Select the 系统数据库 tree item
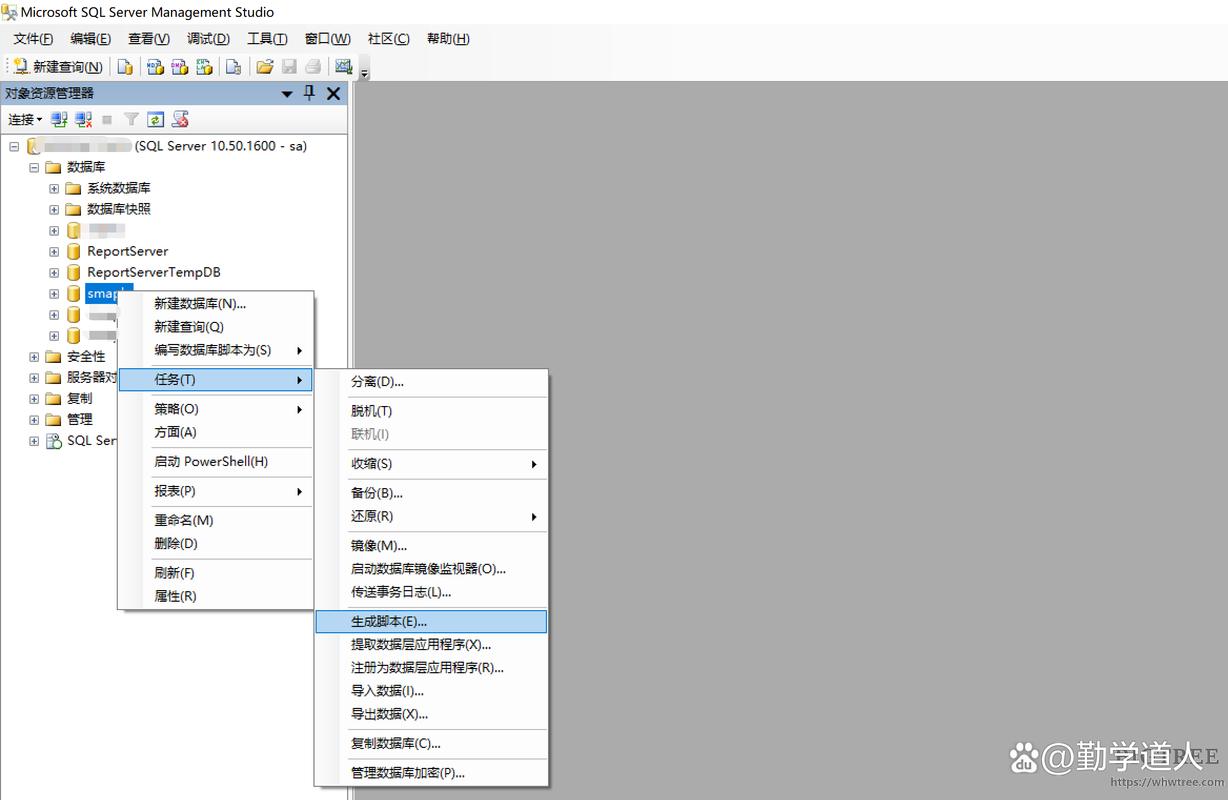The image size is (1228, 800). tap(119, 188)
